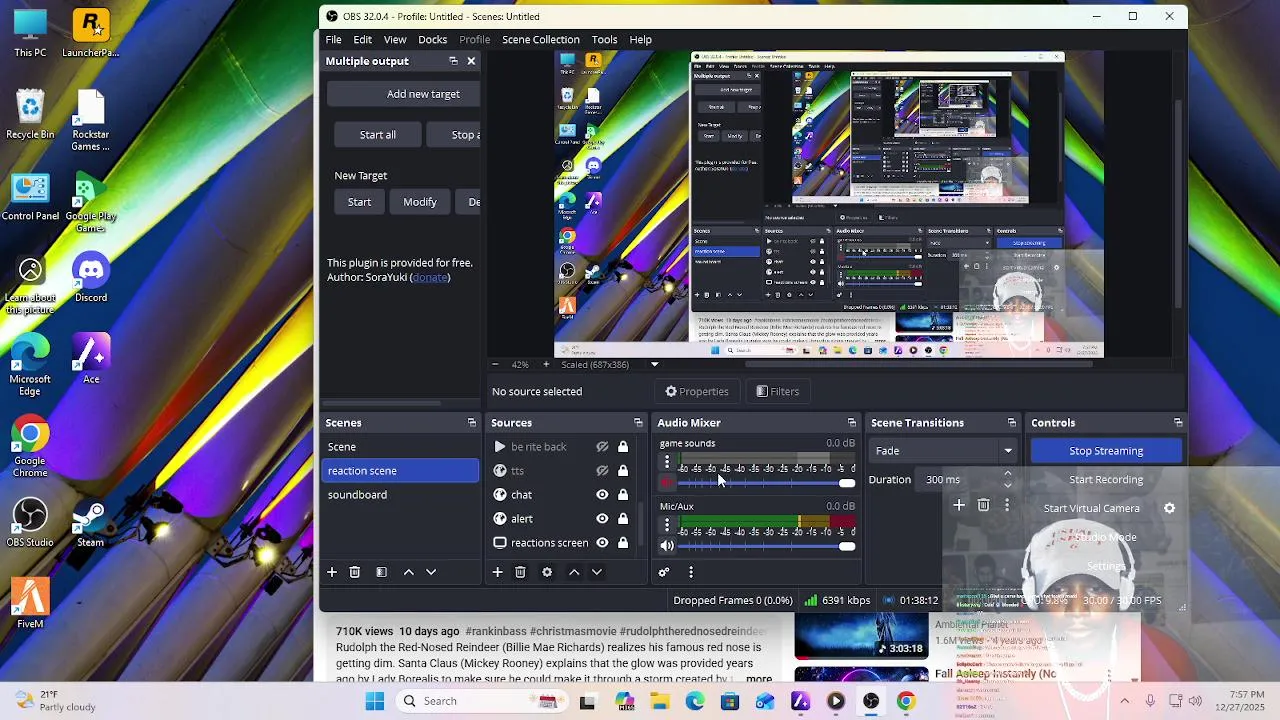This screenshot has height=720, width=1280.
Task: Open the Fade transition dropdown
Action: coord(943,451)
